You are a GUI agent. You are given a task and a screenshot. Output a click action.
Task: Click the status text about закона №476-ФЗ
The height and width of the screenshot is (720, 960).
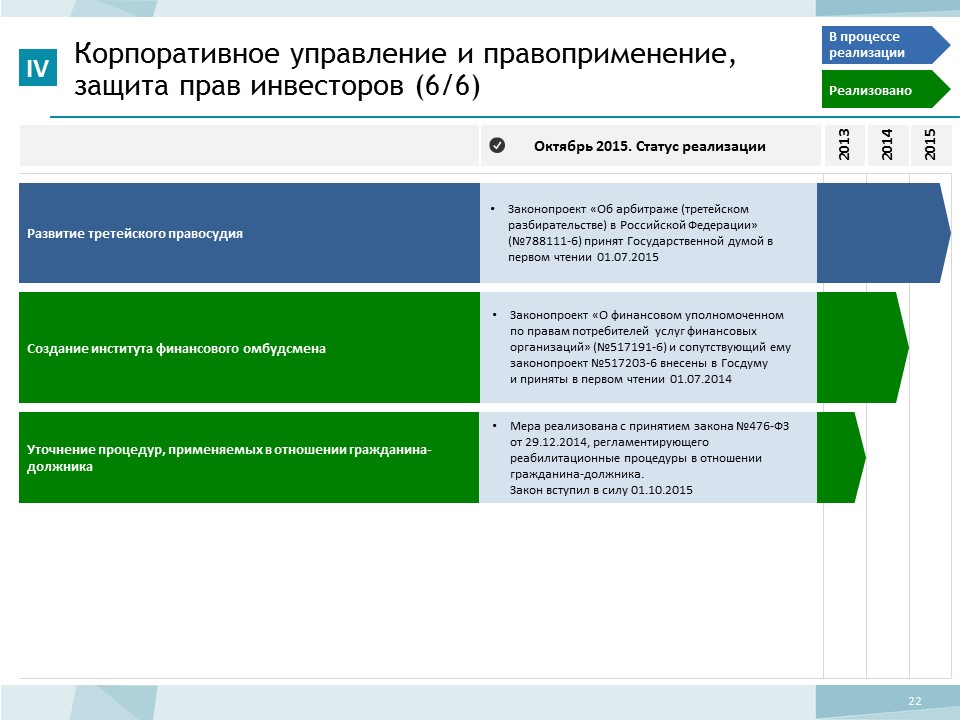[650, 457]
